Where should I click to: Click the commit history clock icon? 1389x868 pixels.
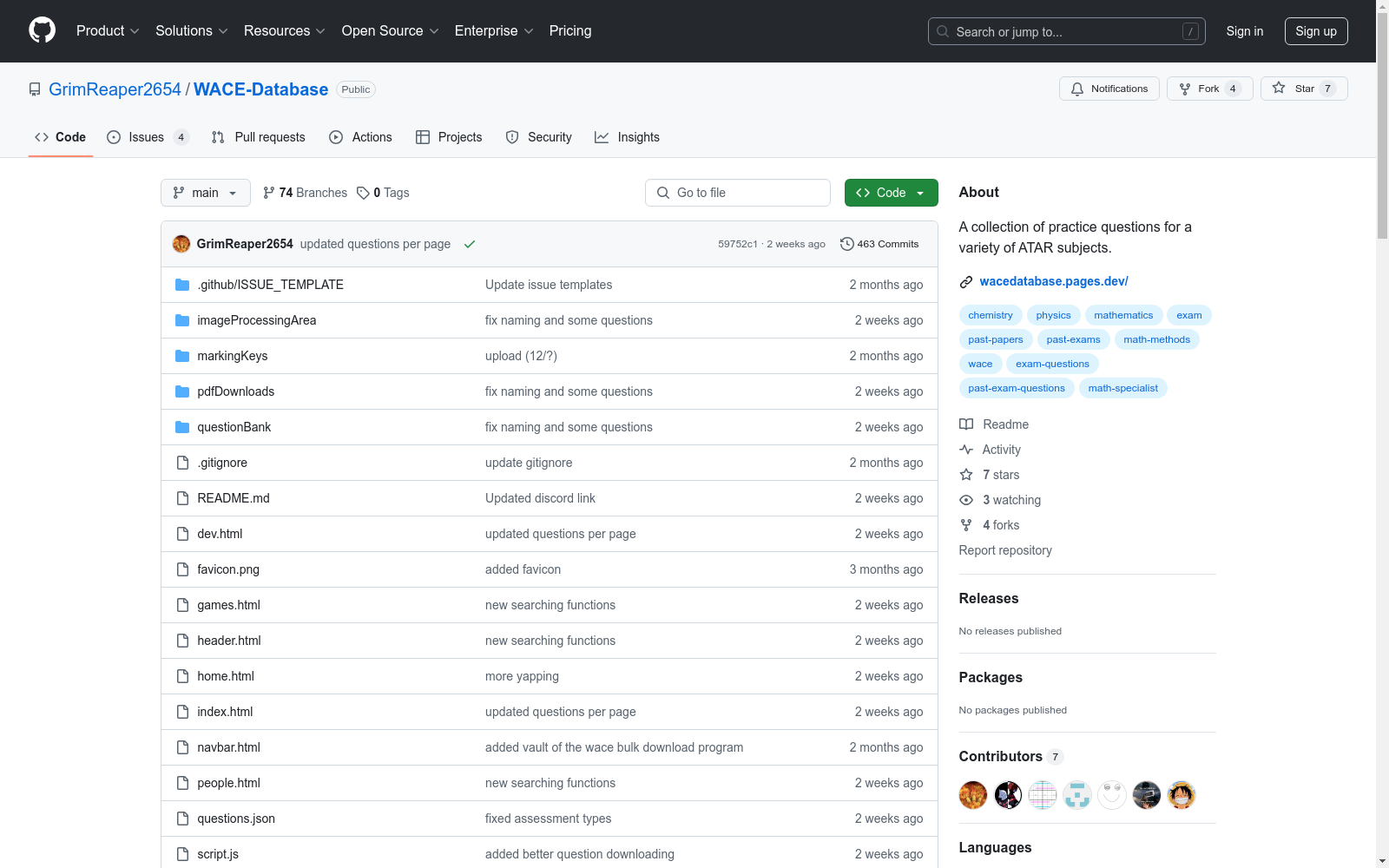click(x=847, y=244)
